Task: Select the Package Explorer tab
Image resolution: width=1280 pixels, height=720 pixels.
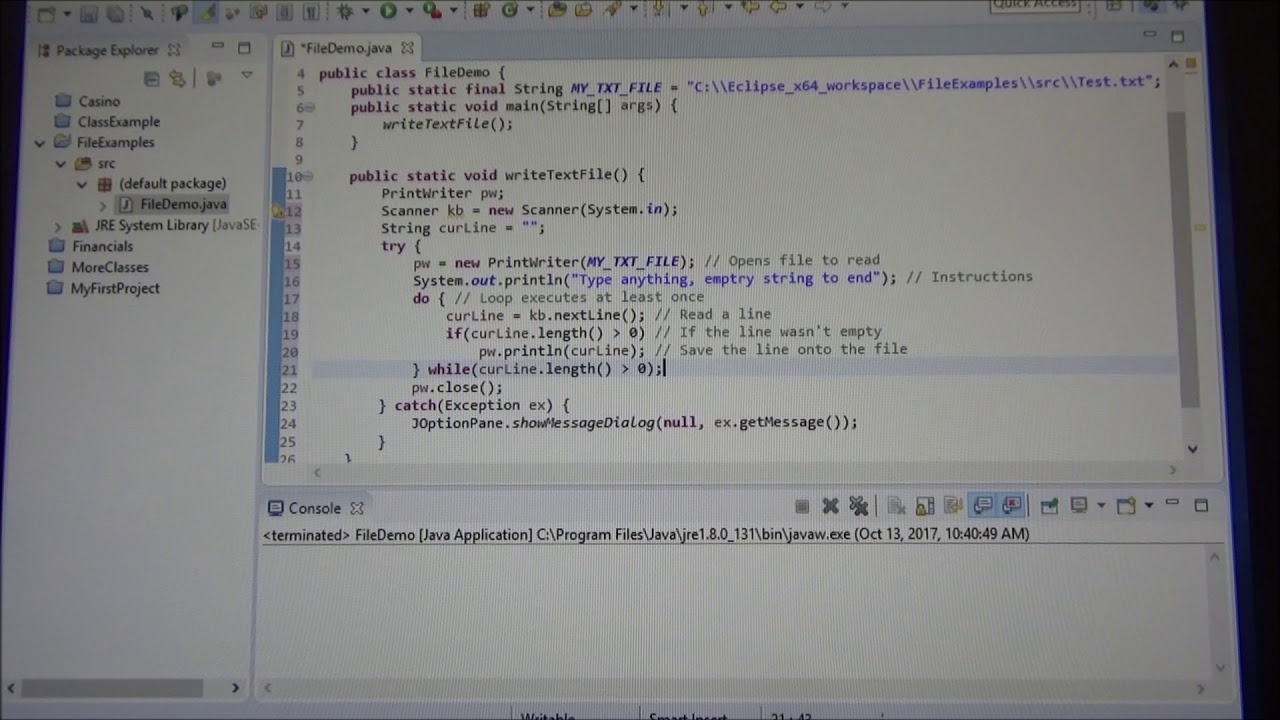Action: 107,50
